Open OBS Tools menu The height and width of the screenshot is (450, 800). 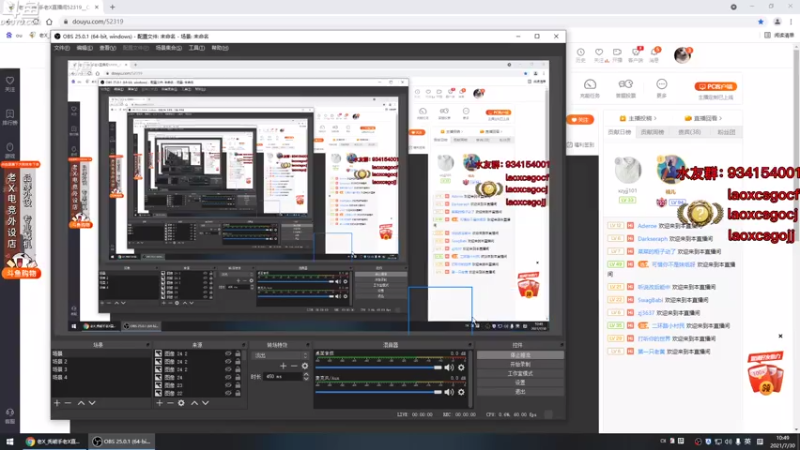pyautogui.click(x=196, y=48)
